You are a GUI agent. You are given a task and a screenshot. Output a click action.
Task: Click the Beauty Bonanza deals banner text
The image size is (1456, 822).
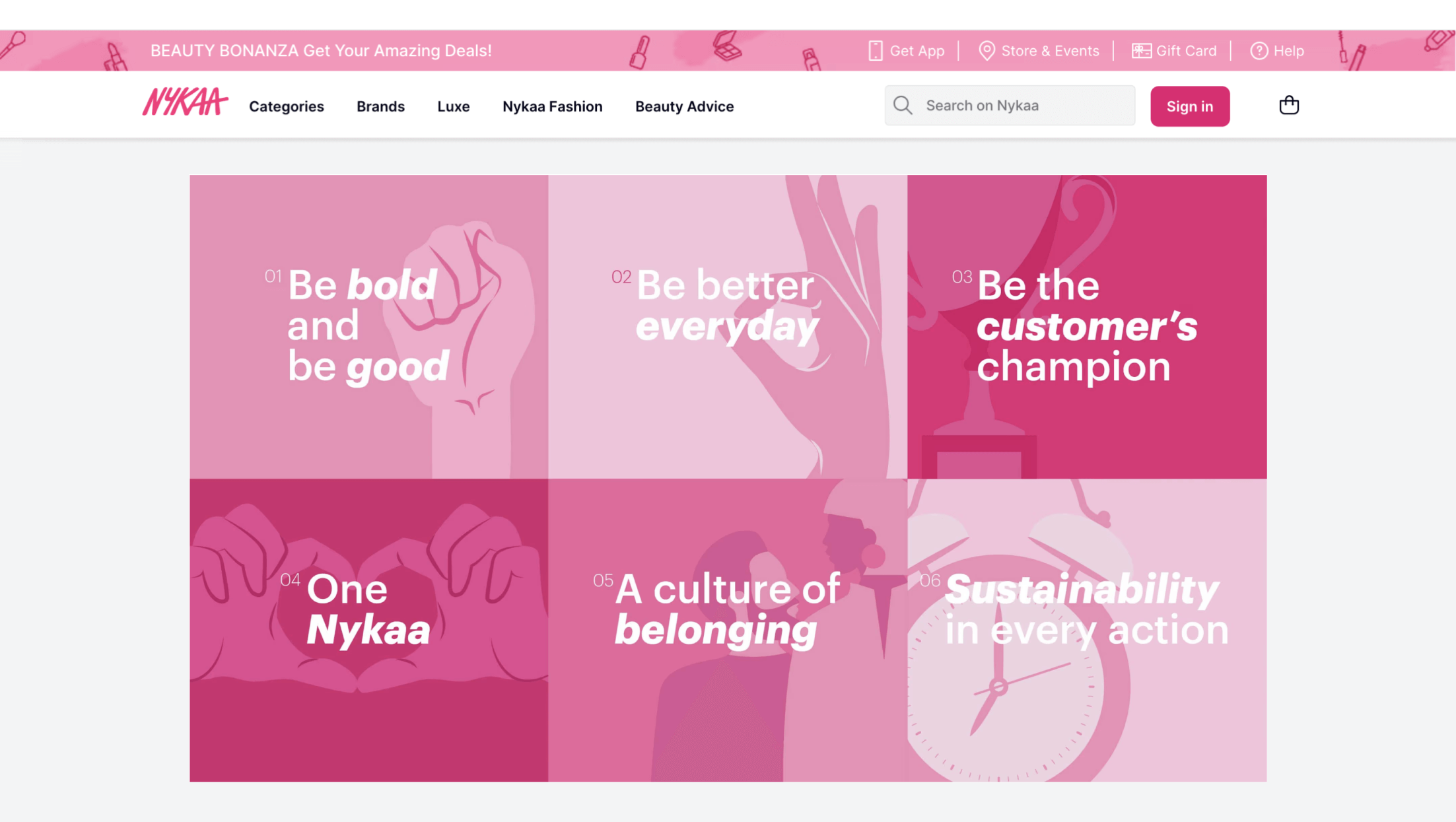pos(321,51)
